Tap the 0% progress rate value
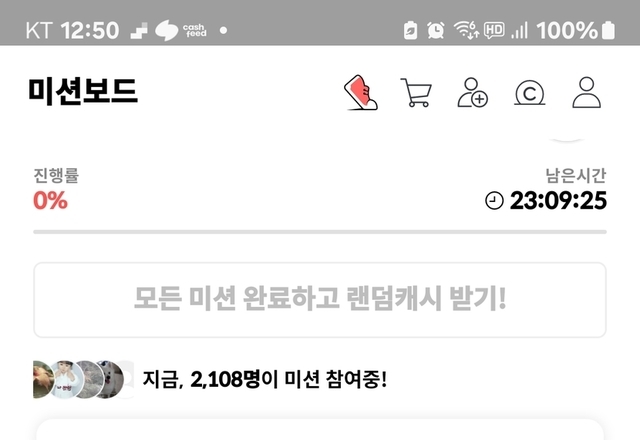Screen dimensions: 640x440 [50, 200]
